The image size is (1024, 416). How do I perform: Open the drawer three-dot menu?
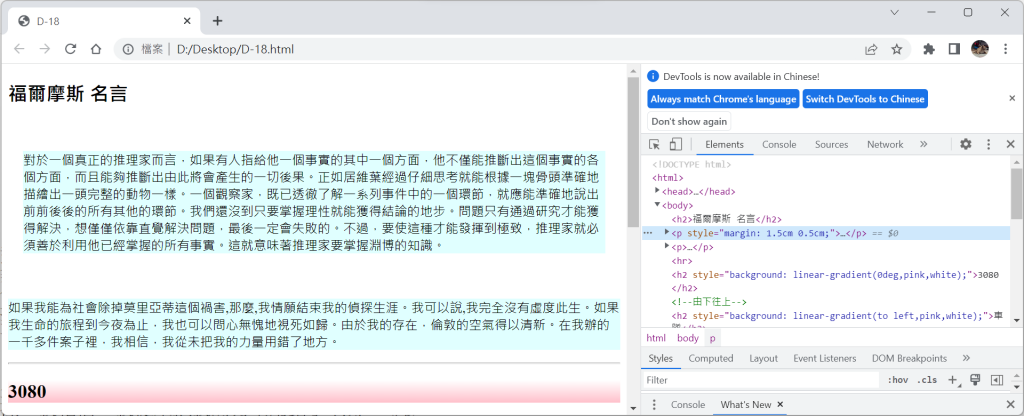(654, 404)
